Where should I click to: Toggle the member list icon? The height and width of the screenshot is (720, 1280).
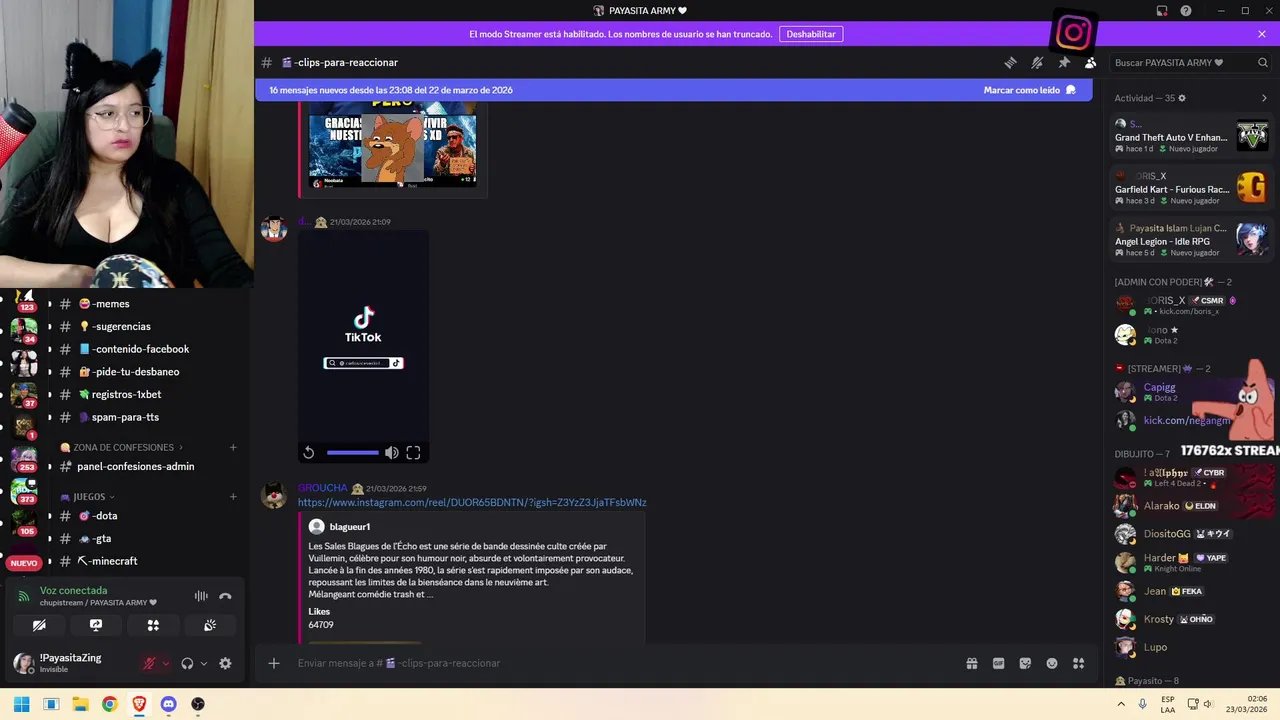(x=1091, y=62)
